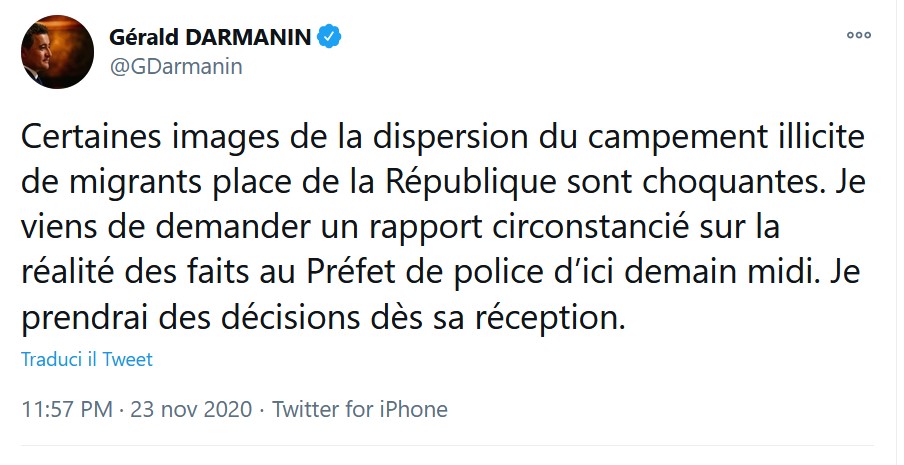The width and height of the screenshot is (904, 465).
Task: Click the Traduci il Tweet link
Action: click(87, 359)
